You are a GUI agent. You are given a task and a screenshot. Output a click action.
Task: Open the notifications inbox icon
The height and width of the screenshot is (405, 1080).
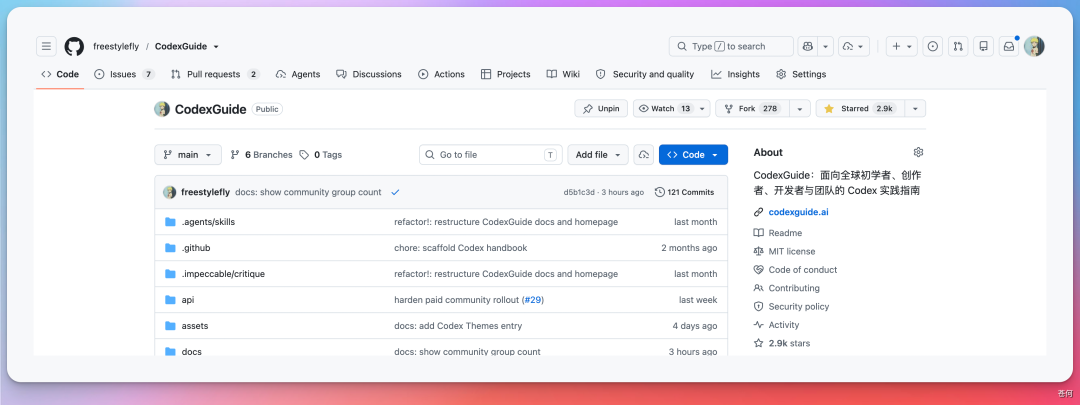(x=1008, y=46)
